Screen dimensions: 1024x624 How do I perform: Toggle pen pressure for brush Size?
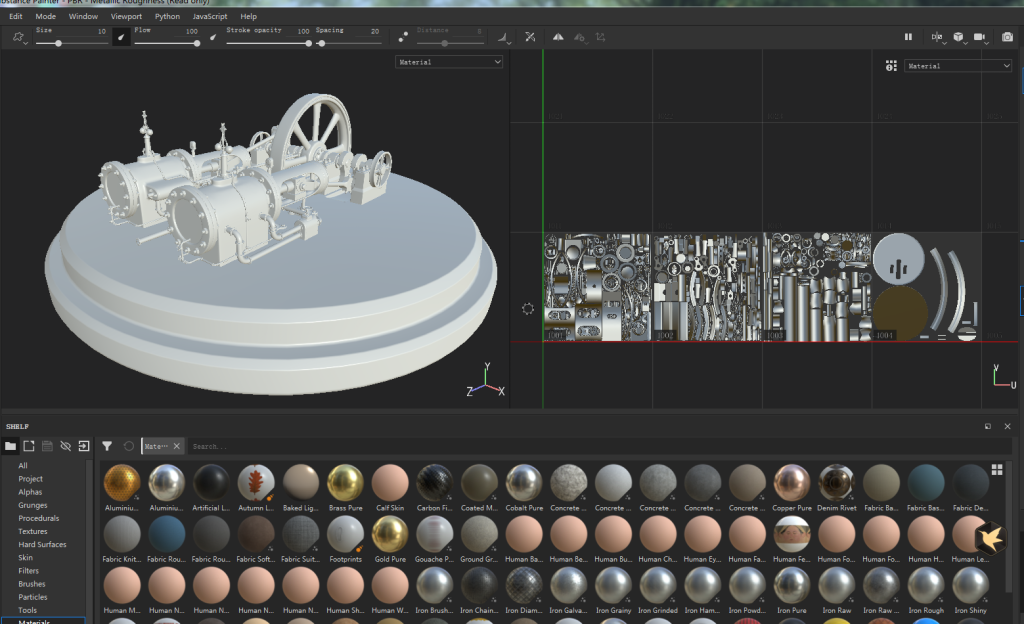coord(121,37)
